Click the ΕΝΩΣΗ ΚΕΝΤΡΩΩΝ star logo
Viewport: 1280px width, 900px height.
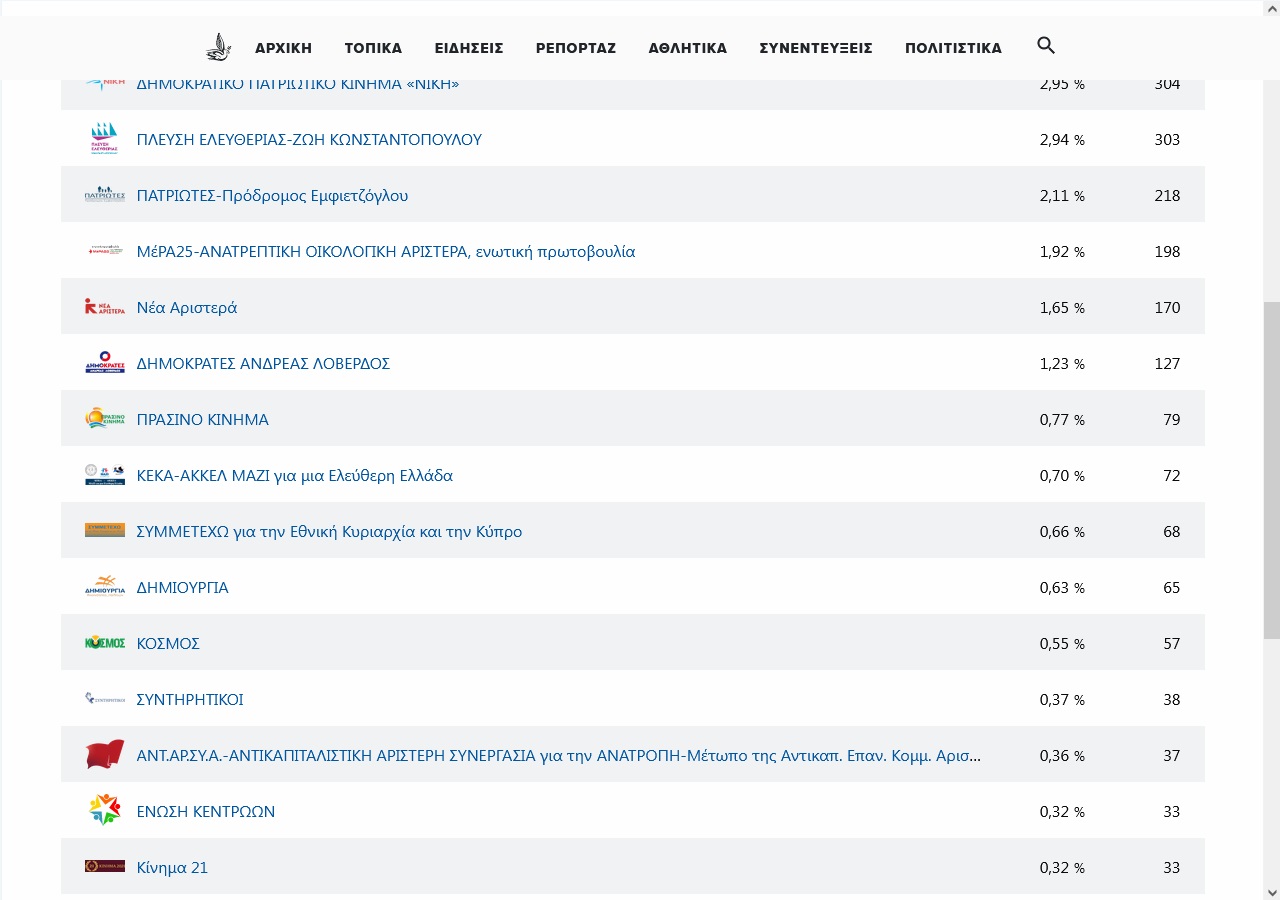pos(105,811)
